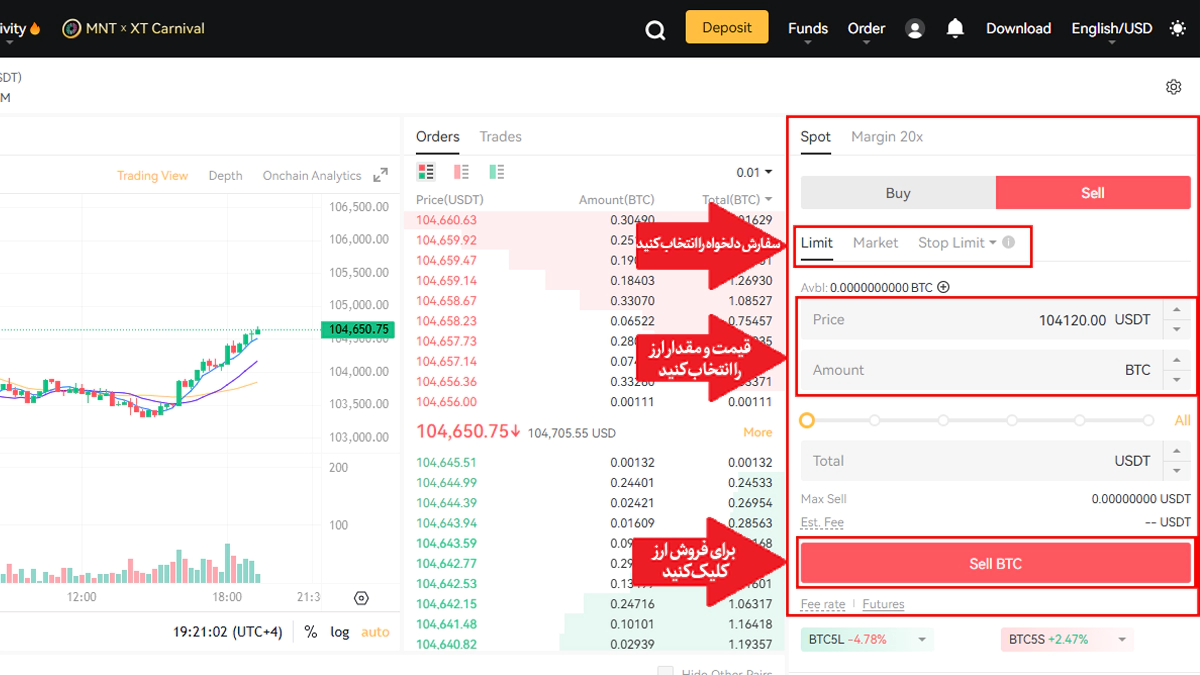The image size is (1200, 675).
Task: Decrease Amount using stepper down arrow
Action: pos(1176,379)
